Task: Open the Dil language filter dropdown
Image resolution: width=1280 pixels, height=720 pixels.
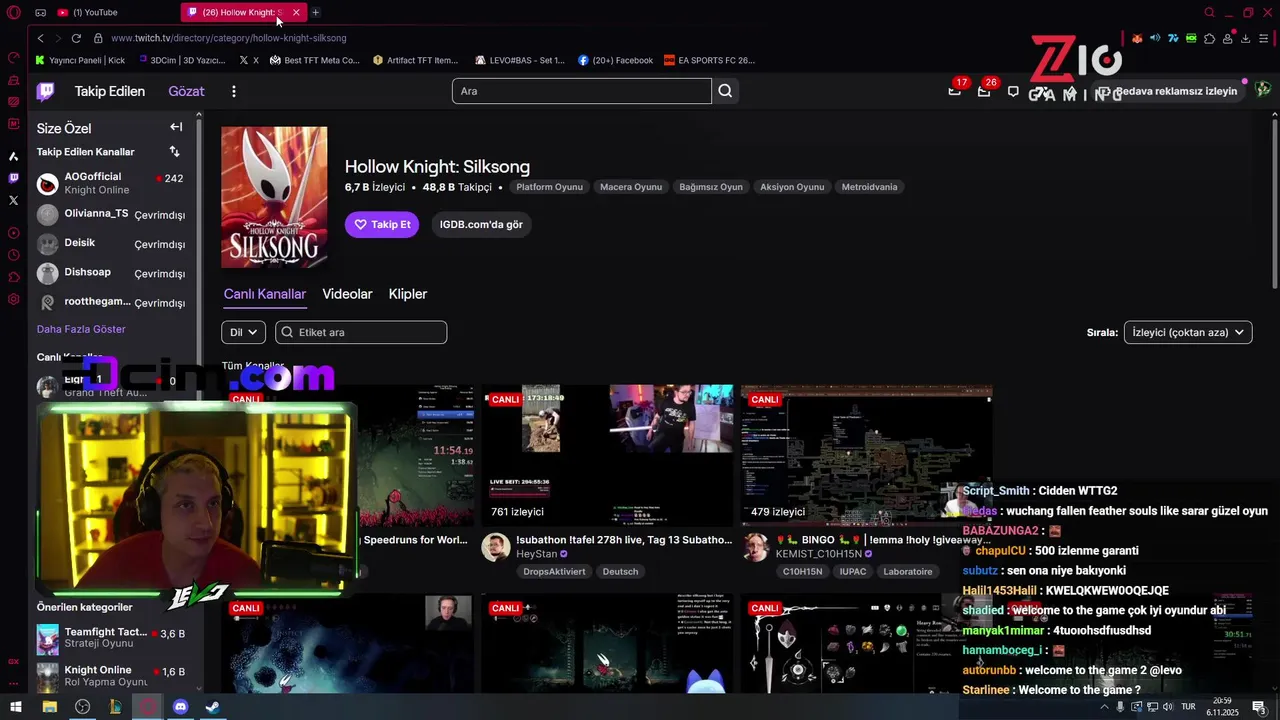Action: click(243, 332)
